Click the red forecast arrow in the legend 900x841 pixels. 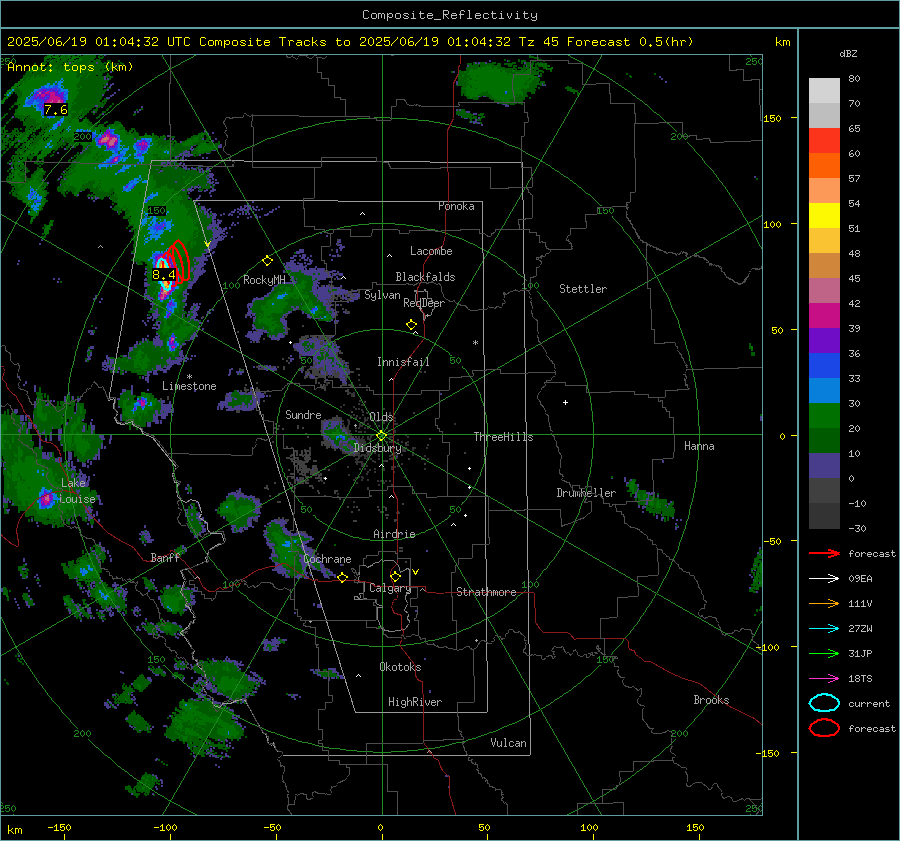[x=824, y=553]
